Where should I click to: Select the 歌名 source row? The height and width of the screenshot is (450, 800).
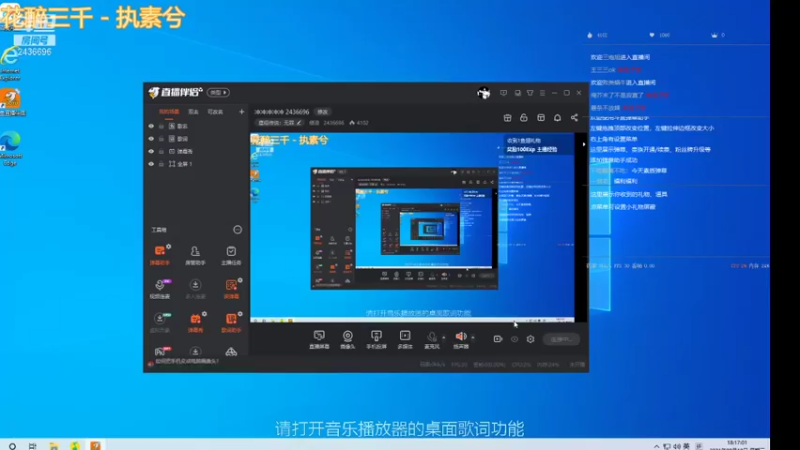(x=195, y=126)
